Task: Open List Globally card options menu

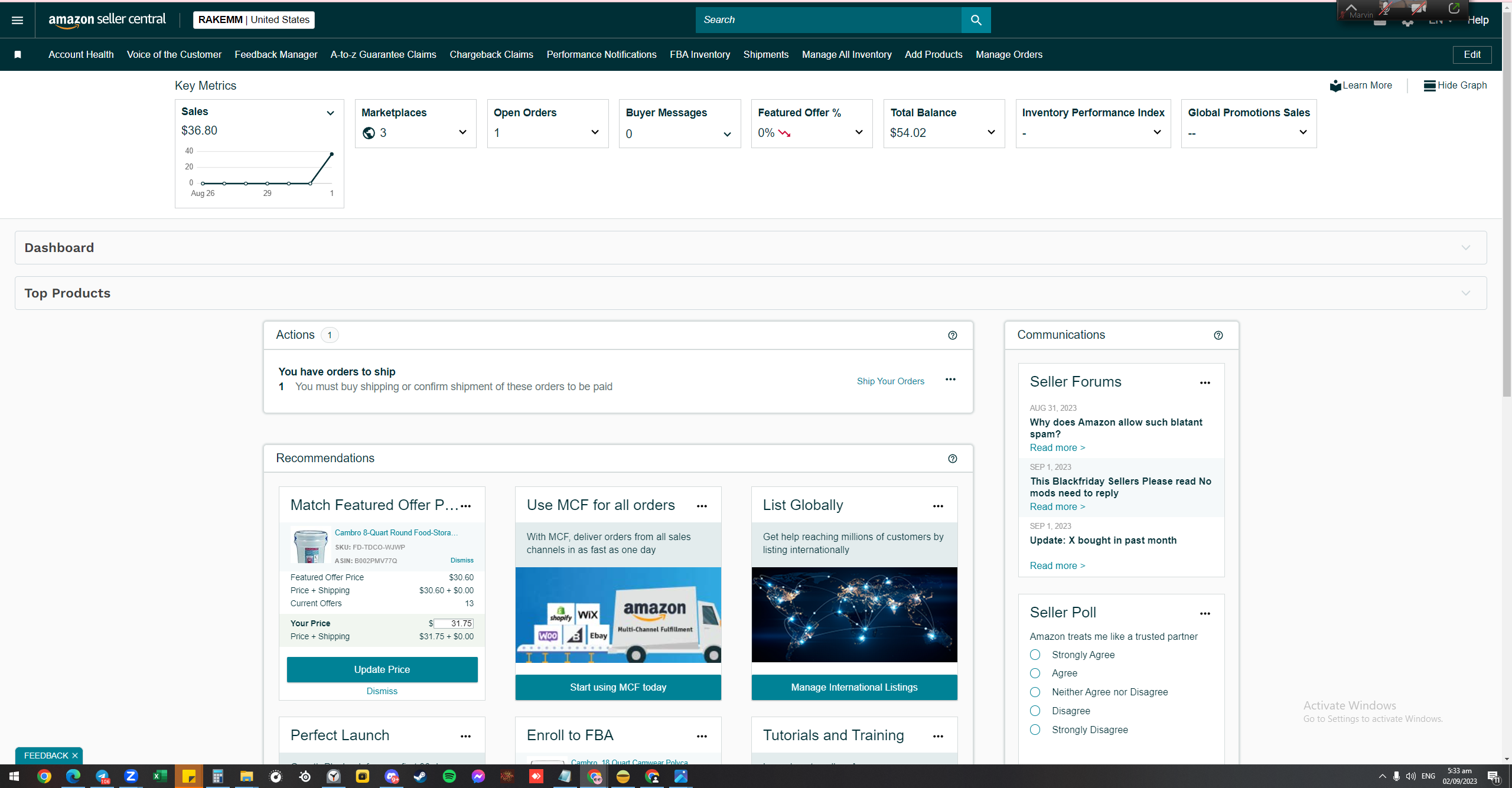Action: coord(938,506)
